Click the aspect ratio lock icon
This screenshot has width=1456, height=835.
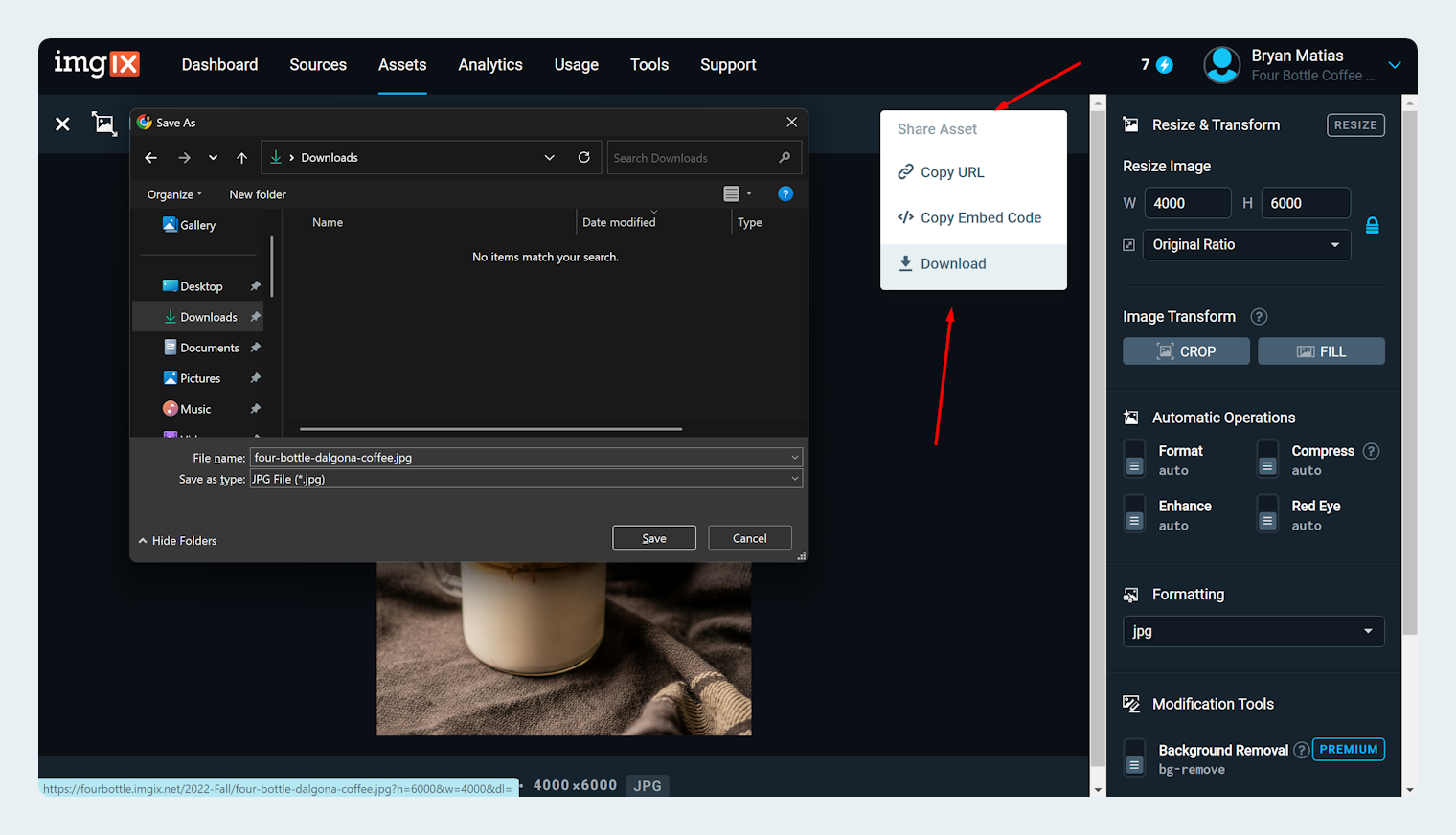1372,226
